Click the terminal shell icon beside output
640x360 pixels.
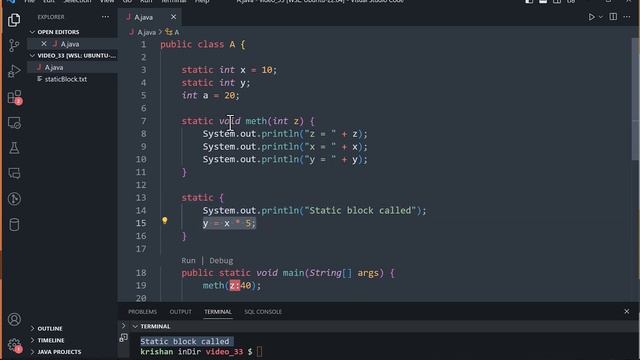(123, 338)
